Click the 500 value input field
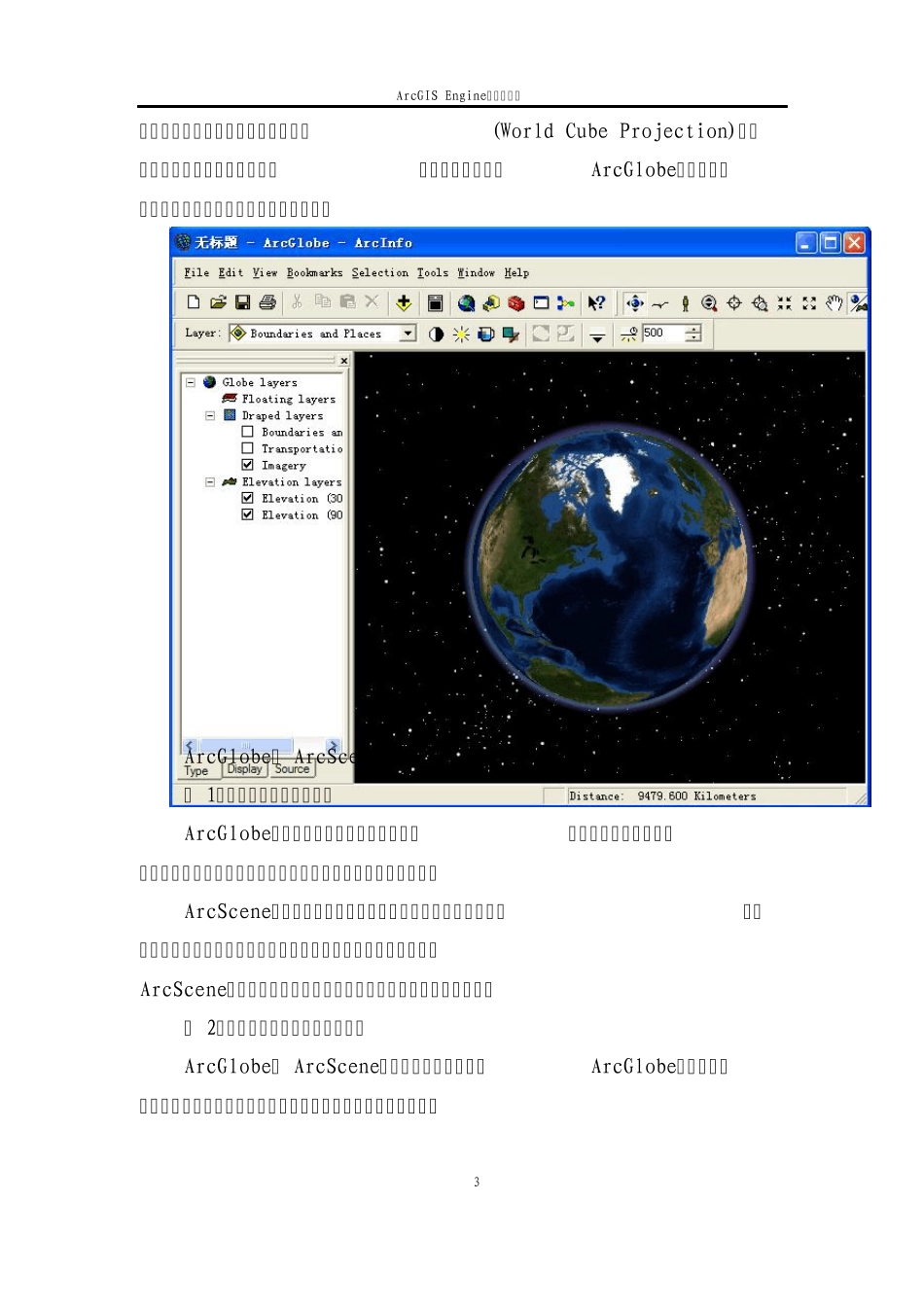This screenshot has width=924, height=1307. click(663, 334)
